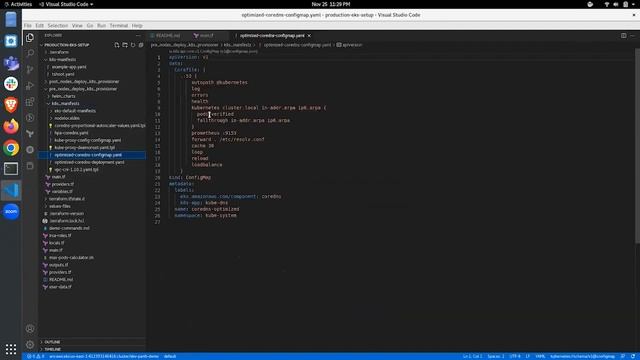The width and height of the screenshot is (640, 360).
Task: Open max-pods-calculator.sh file
Action: tap(71, 258)
